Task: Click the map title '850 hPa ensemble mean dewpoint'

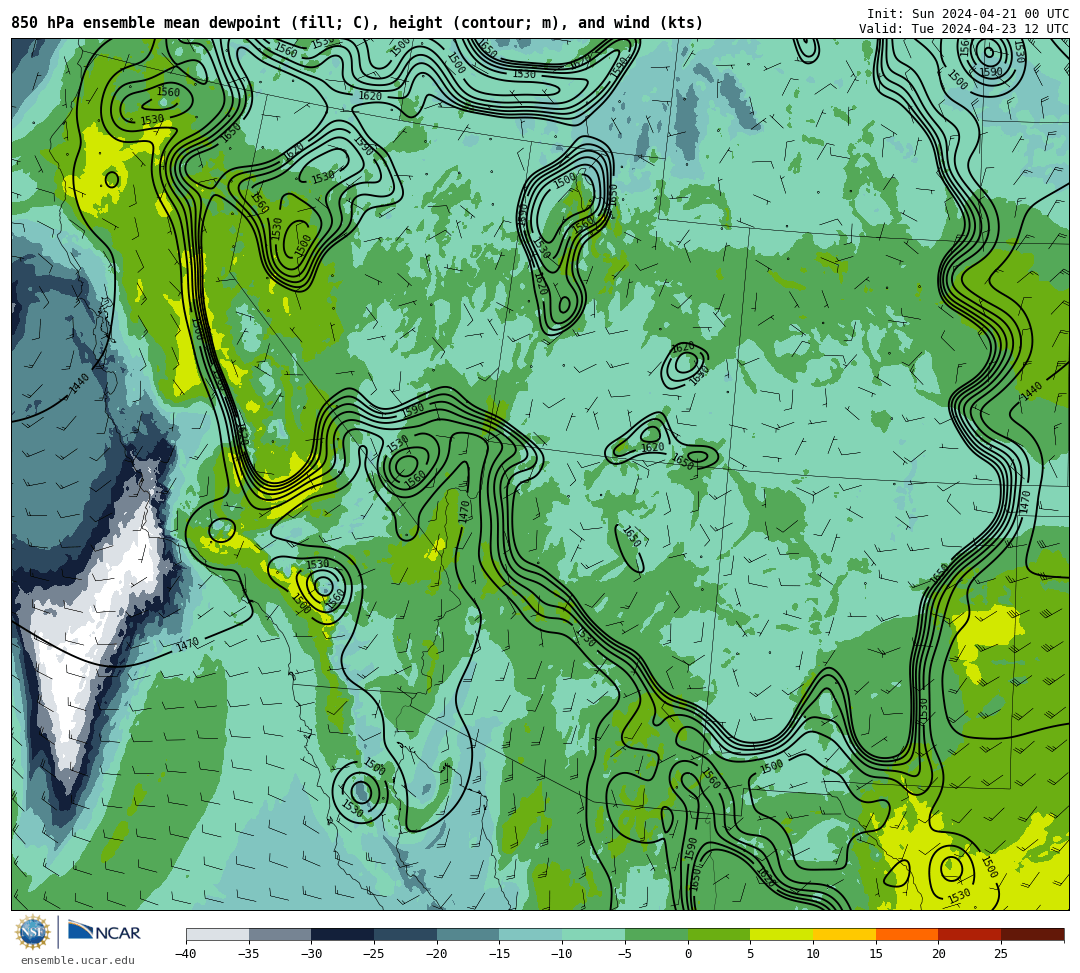Action: pos(146,23)
